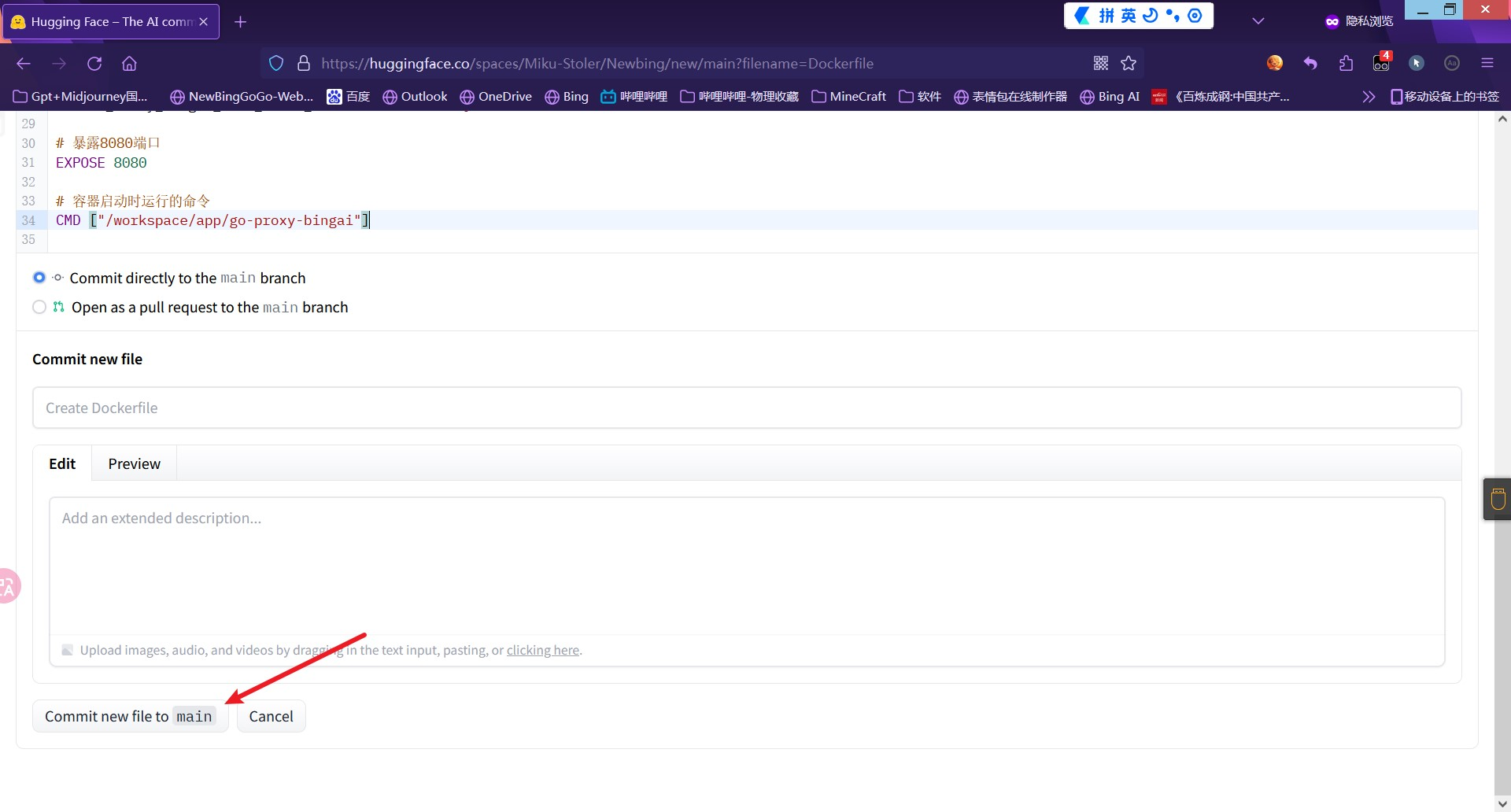Go back to the previous page

[x=24, y=64]
